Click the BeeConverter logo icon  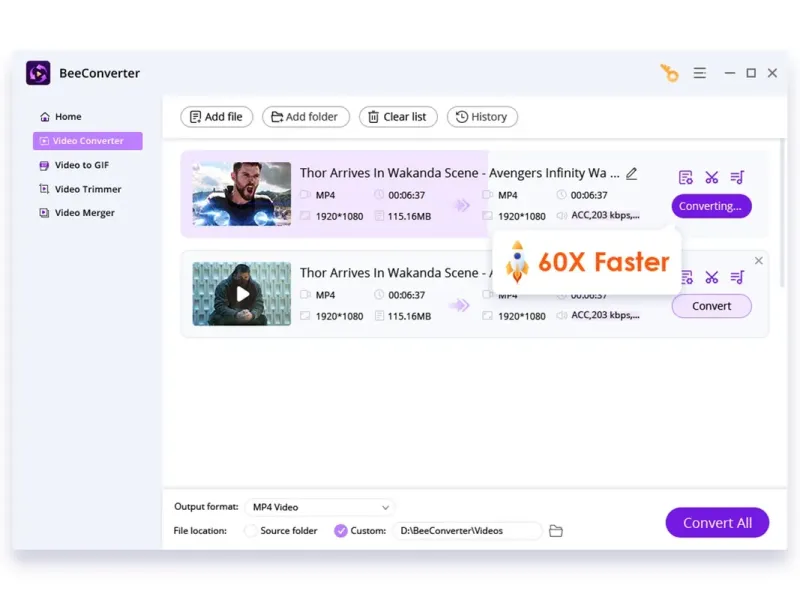(x=38, y=73)
